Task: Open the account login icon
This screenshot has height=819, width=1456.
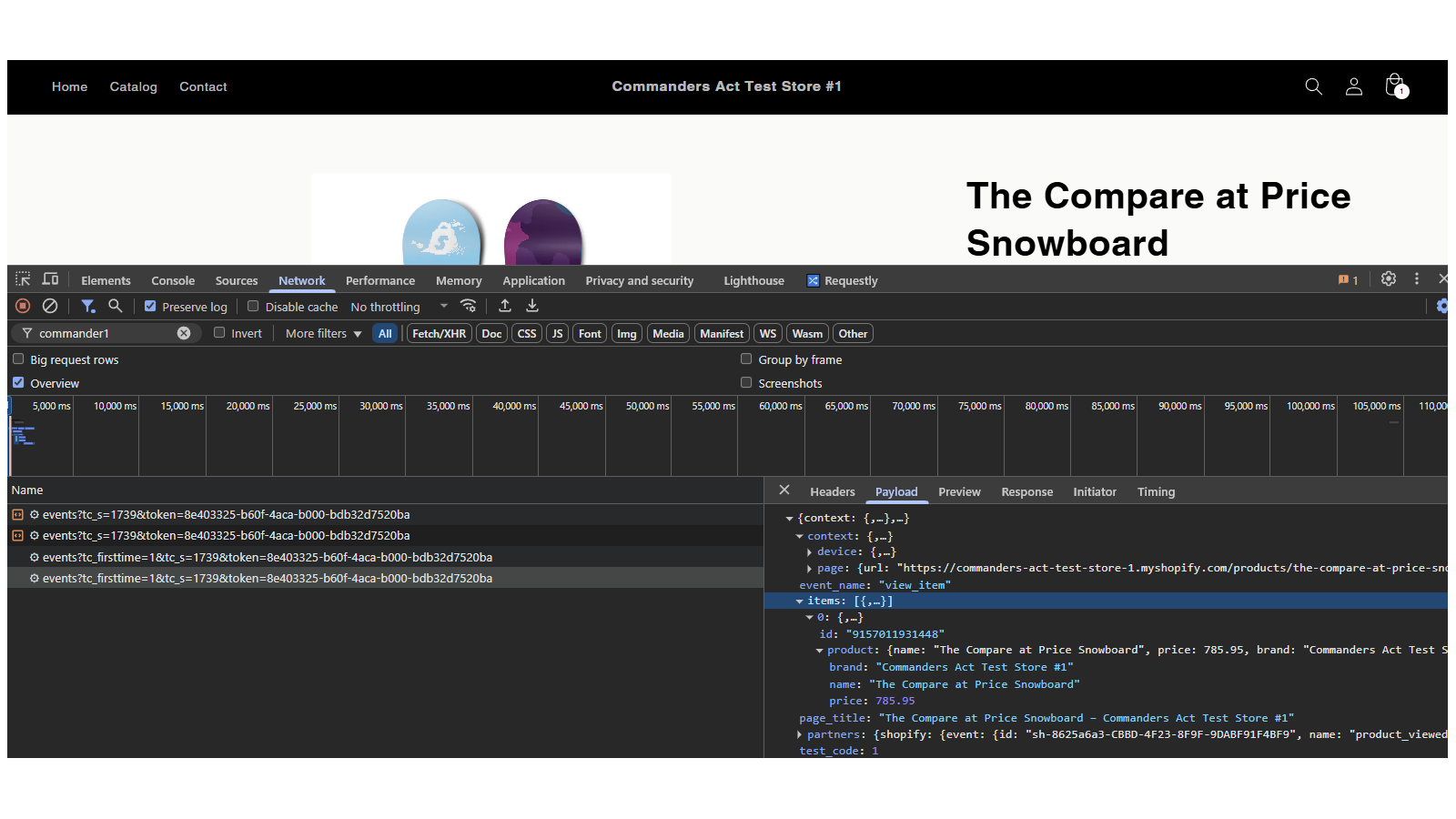Action: click(x=1354, y=86)
